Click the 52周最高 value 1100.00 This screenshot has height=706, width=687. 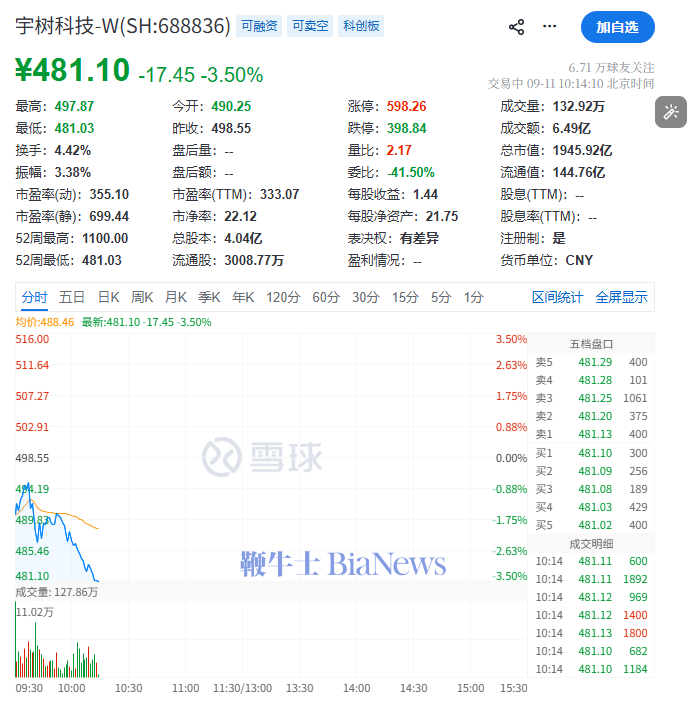pyautogui.click(x=105, y=238)
